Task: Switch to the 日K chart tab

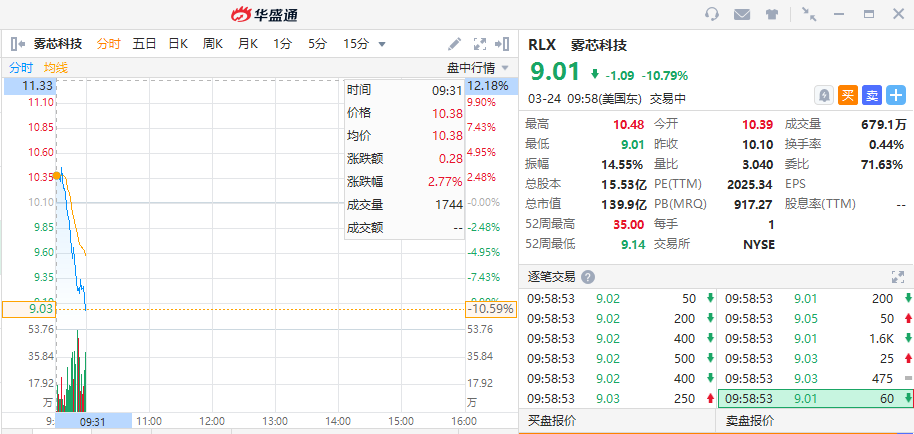Action: [x=178, y=44]
